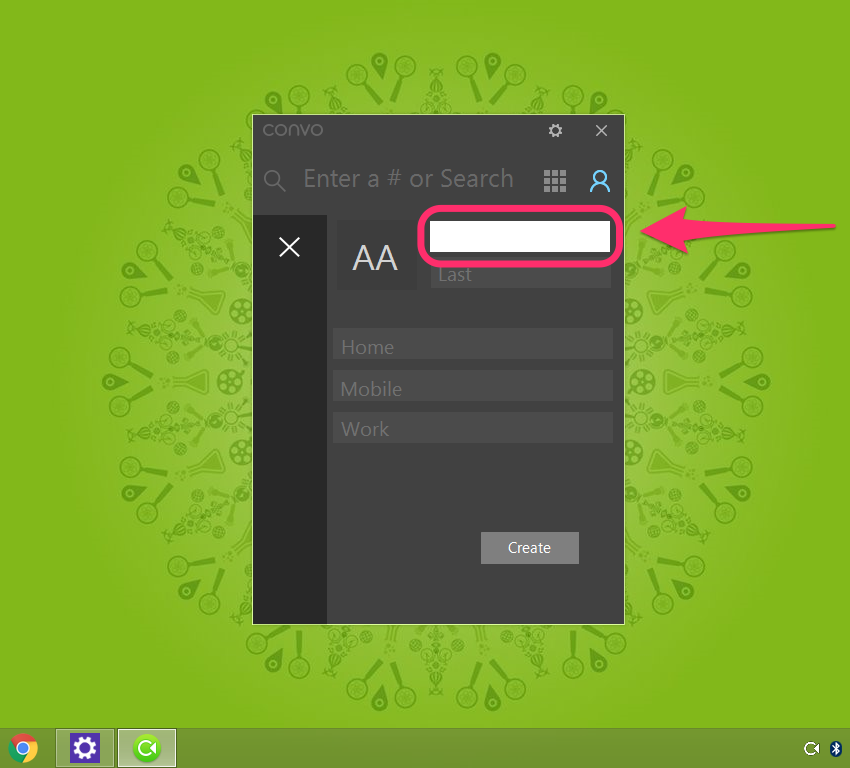Click the highlighted first name field

(519, 236)
